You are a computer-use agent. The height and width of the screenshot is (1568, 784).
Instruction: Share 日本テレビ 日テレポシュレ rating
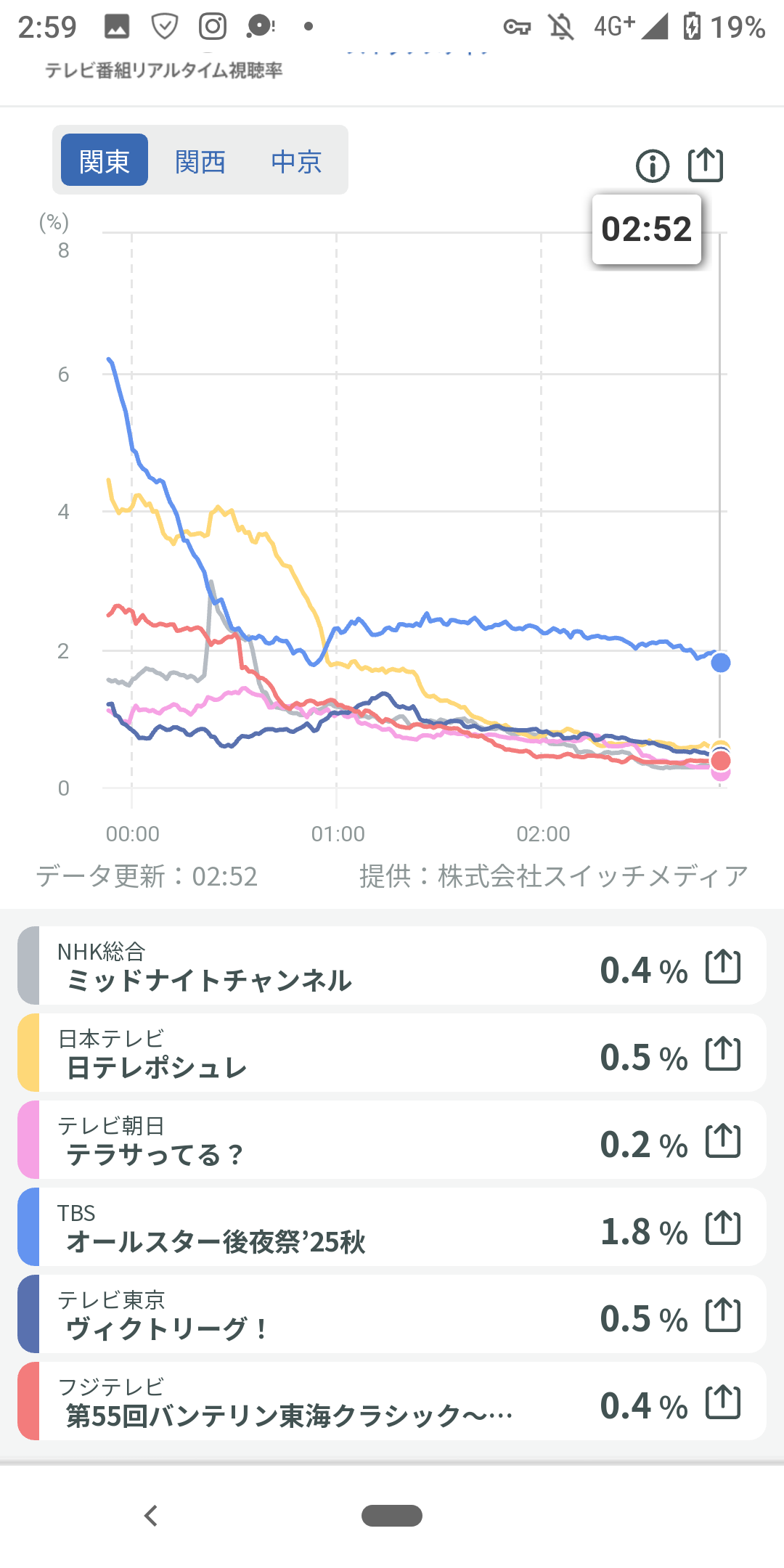pos(723,1054)
